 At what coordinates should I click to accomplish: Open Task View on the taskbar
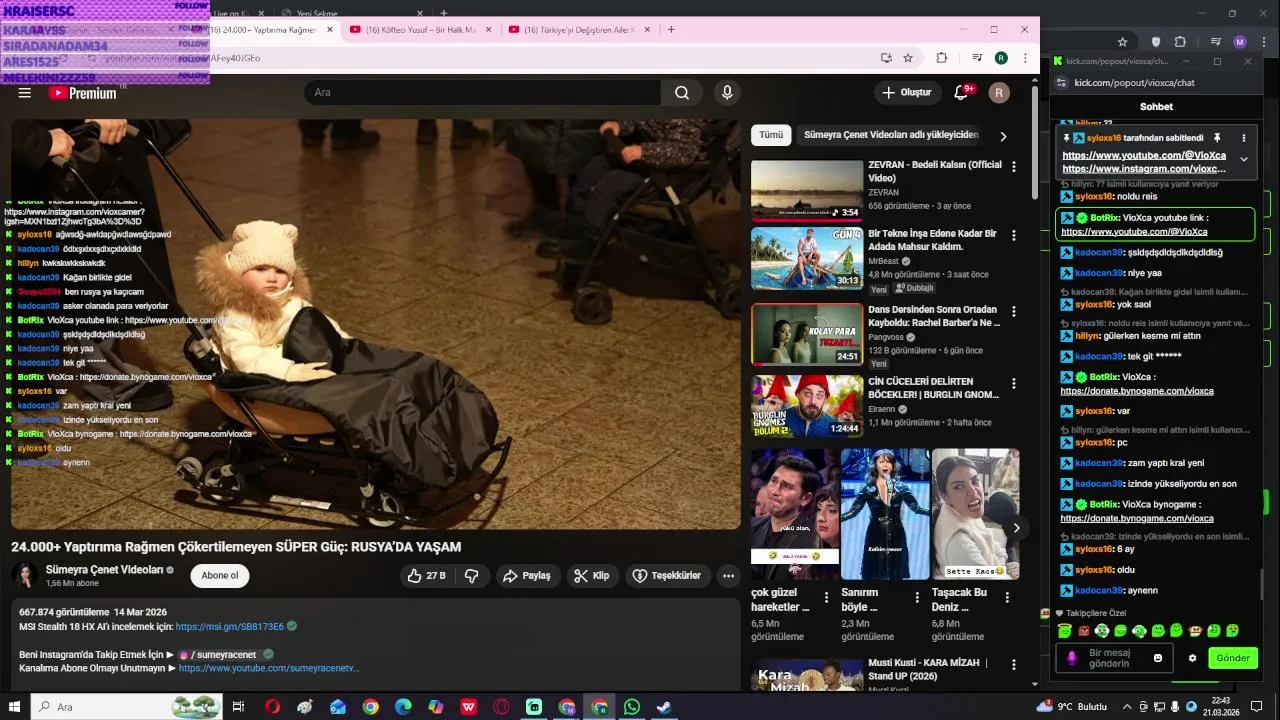pos(238,707)
